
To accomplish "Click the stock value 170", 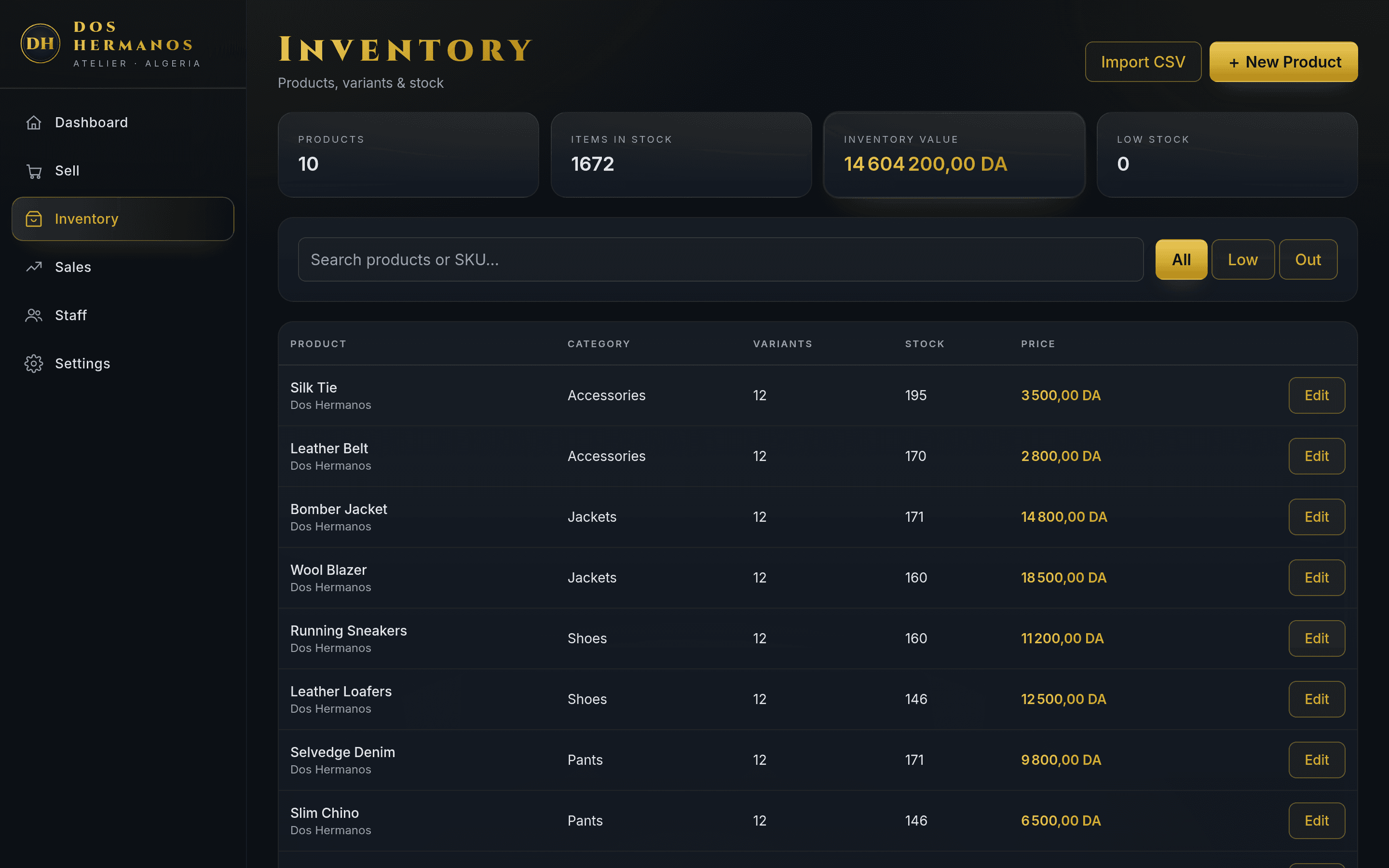I will pyautogui.click(x=915, y=456).
